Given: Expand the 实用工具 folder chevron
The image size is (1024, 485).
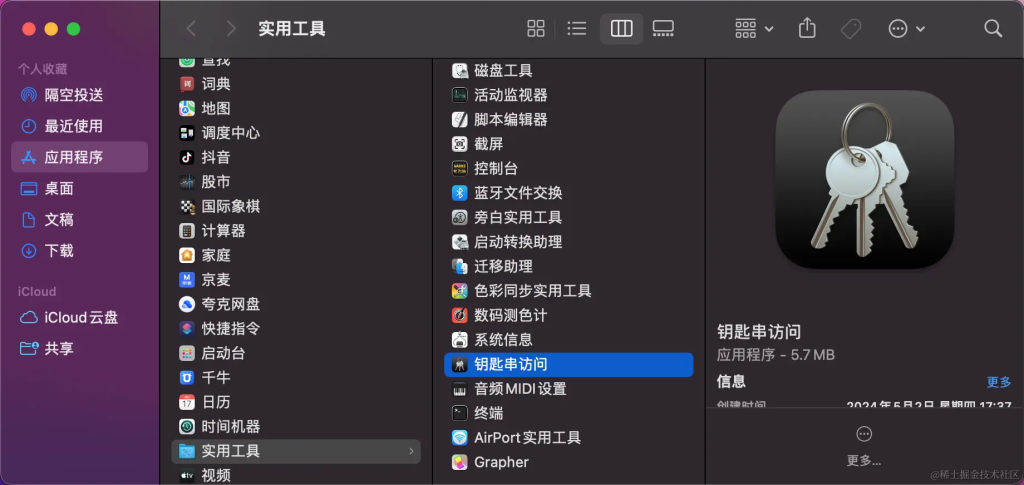Looking at the screenshot, I should pyautogui.click(x=411, y=451).
